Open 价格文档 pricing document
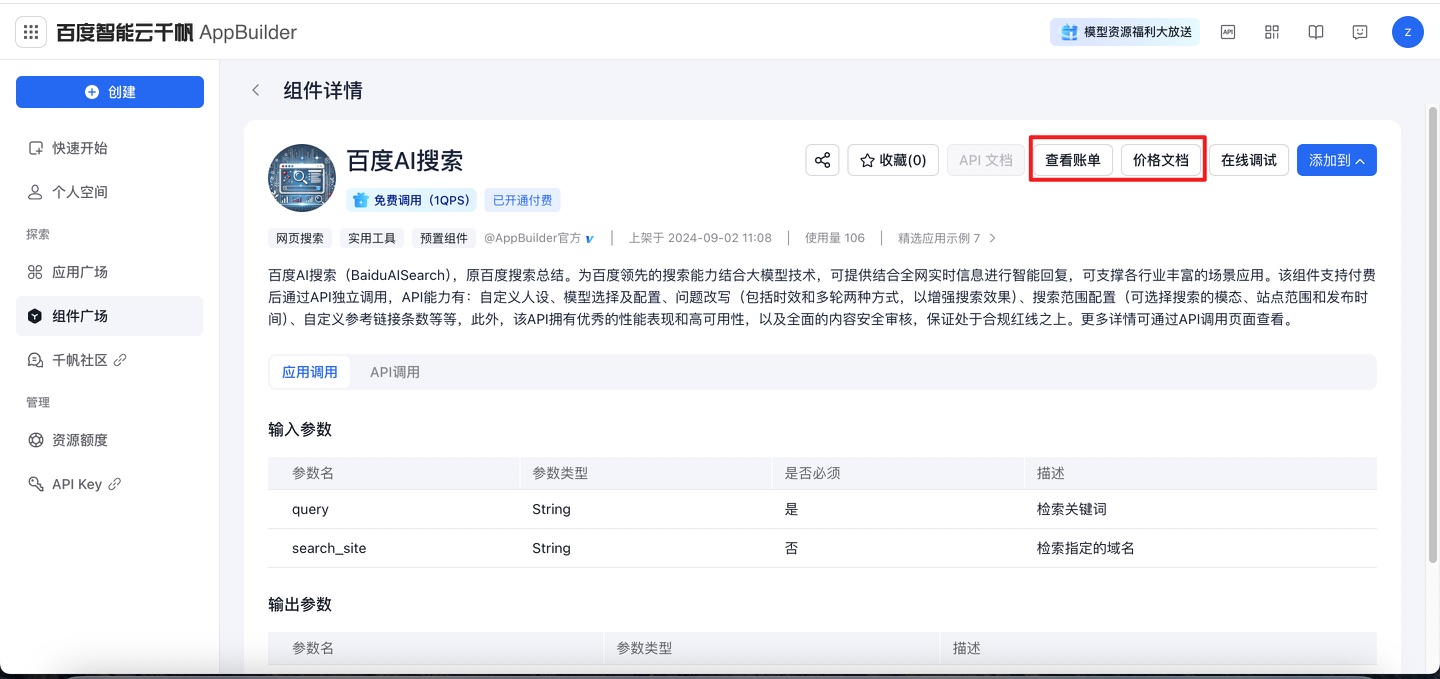The width and height of the screenshot is (1440, 679). [1161, 160]
